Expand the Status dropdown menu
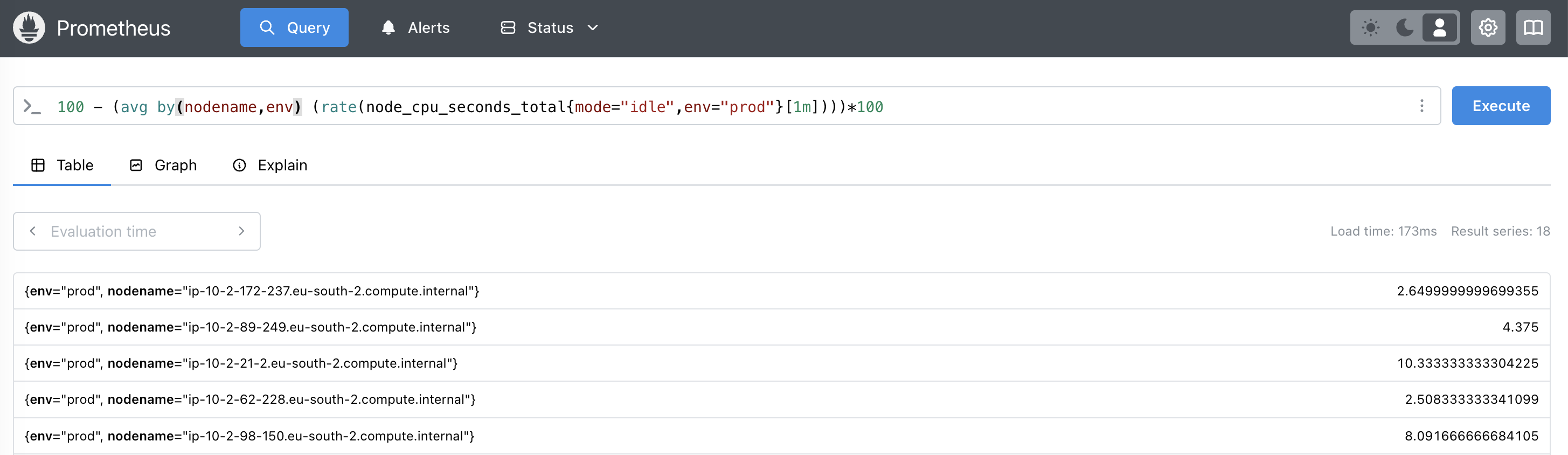This screenshot has height=455, width=1568. click(x=549, y=28)
